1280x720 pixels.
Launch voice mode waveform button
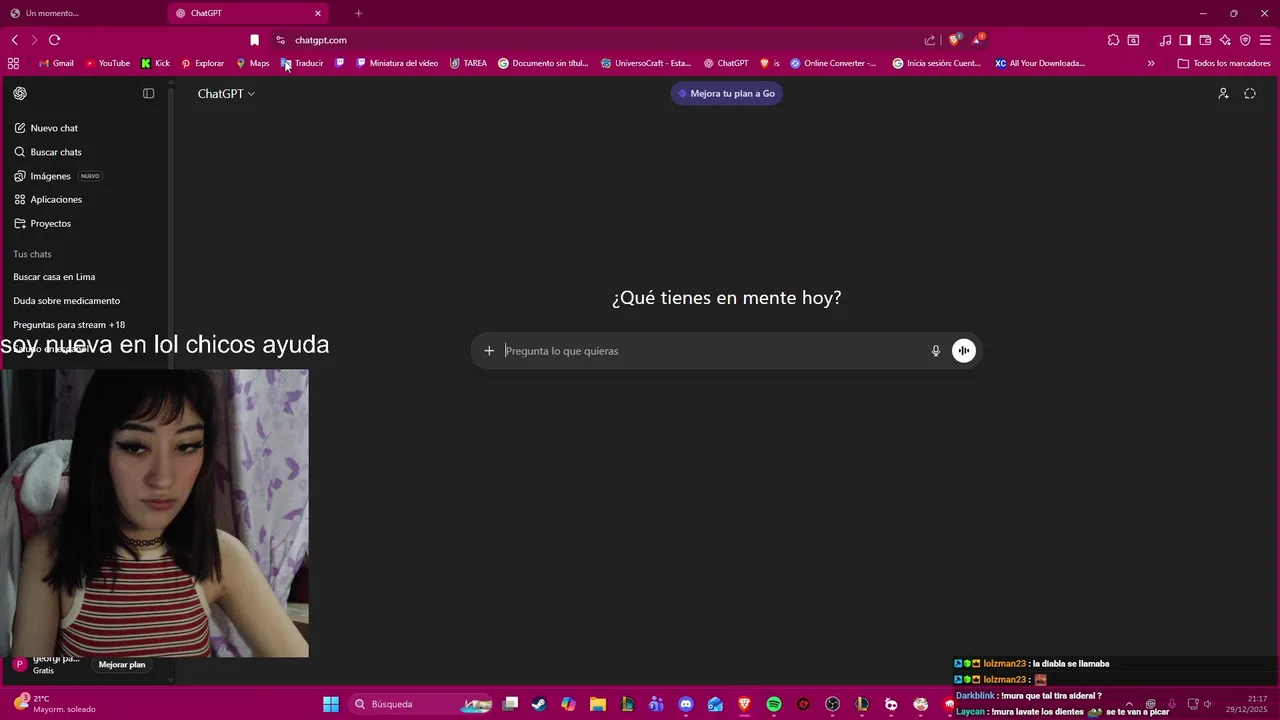[x=963, y=351]
